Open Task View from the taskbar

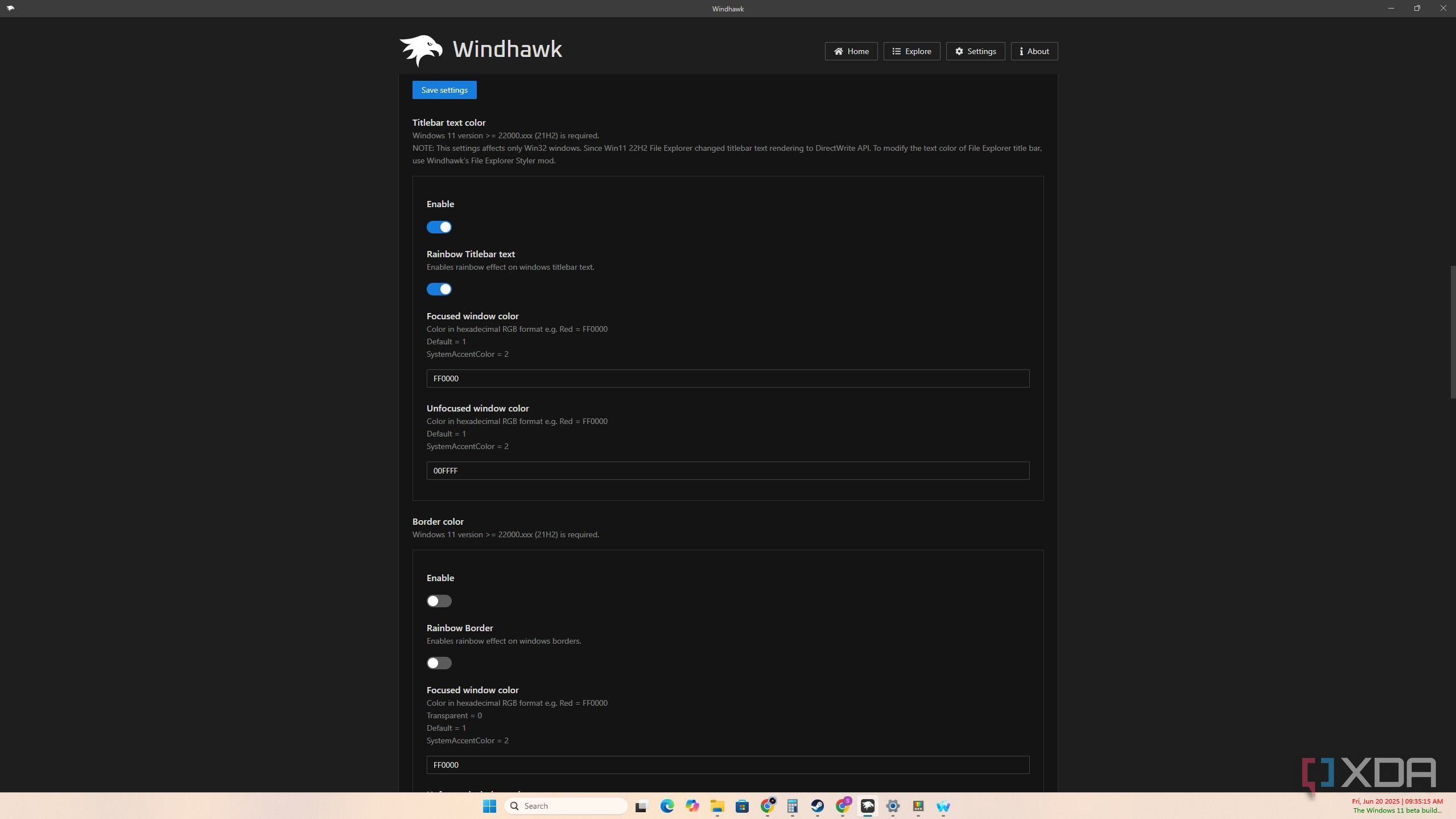(x=642, y=806)
